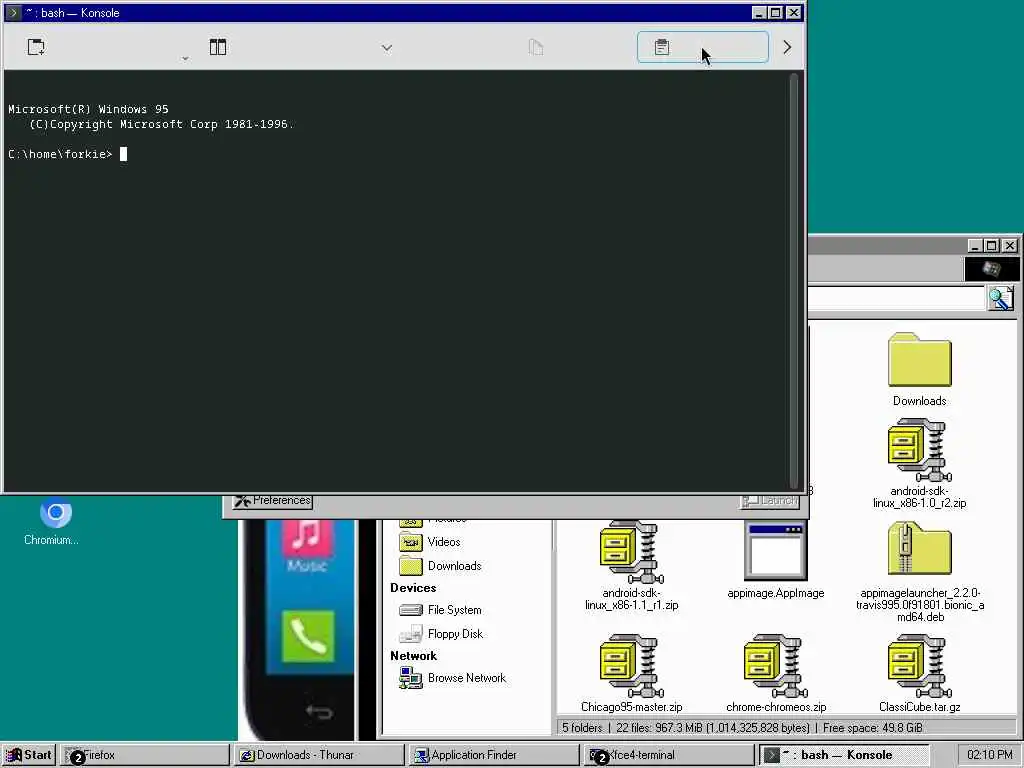Click the 02:10 PM taskbar clock
Viewport: 1024px width, 768px height.
(x=989, y=755)
